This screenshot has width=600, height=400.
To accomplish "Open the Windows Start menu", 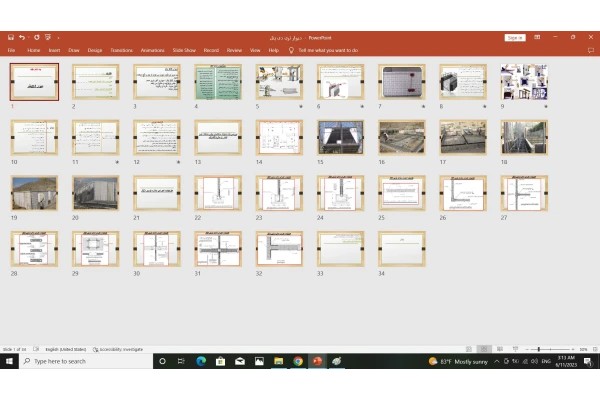I will point(9,361).
